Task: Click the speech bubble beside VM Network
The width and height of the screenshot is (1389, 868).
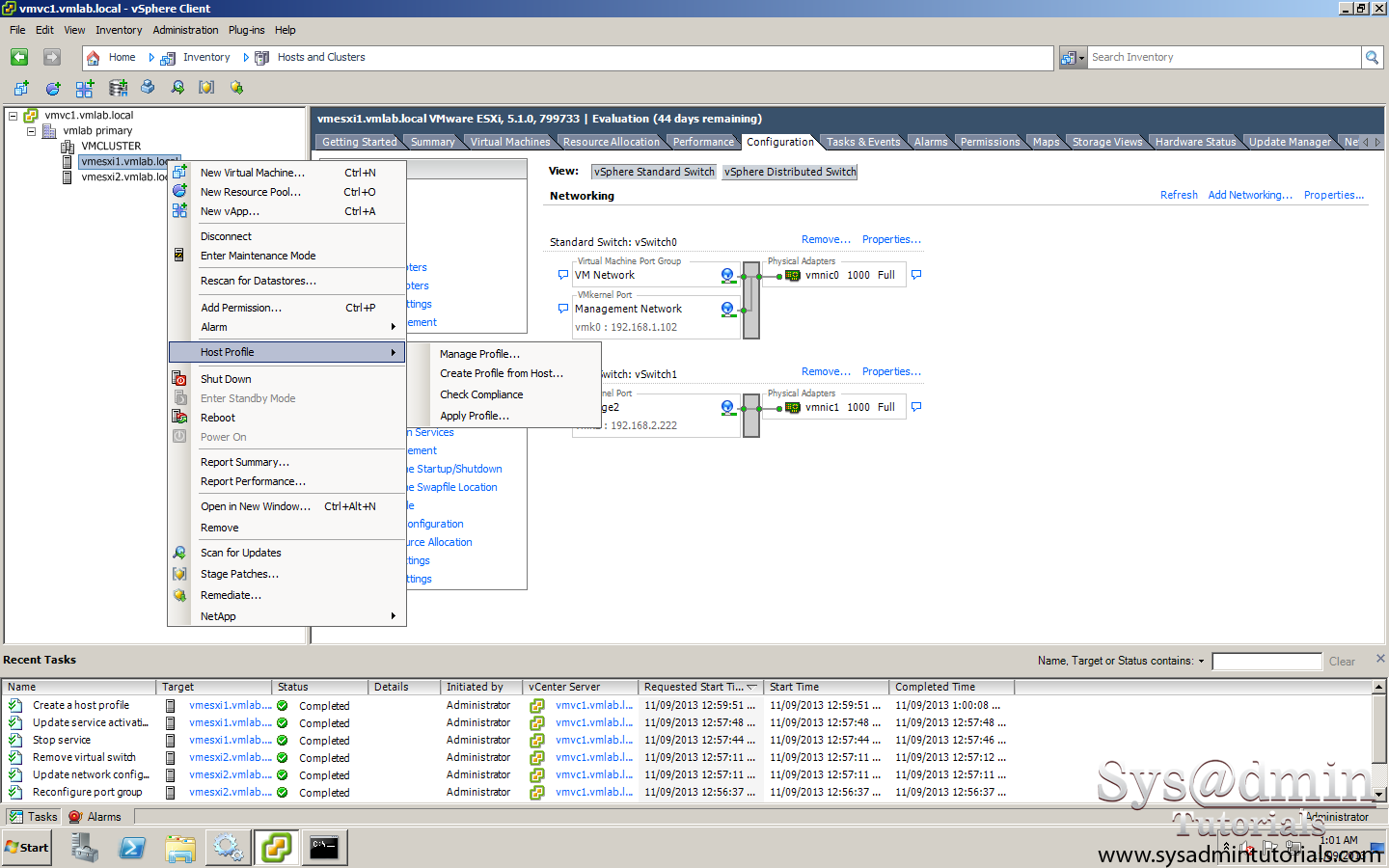Action: tap(563, 275)
